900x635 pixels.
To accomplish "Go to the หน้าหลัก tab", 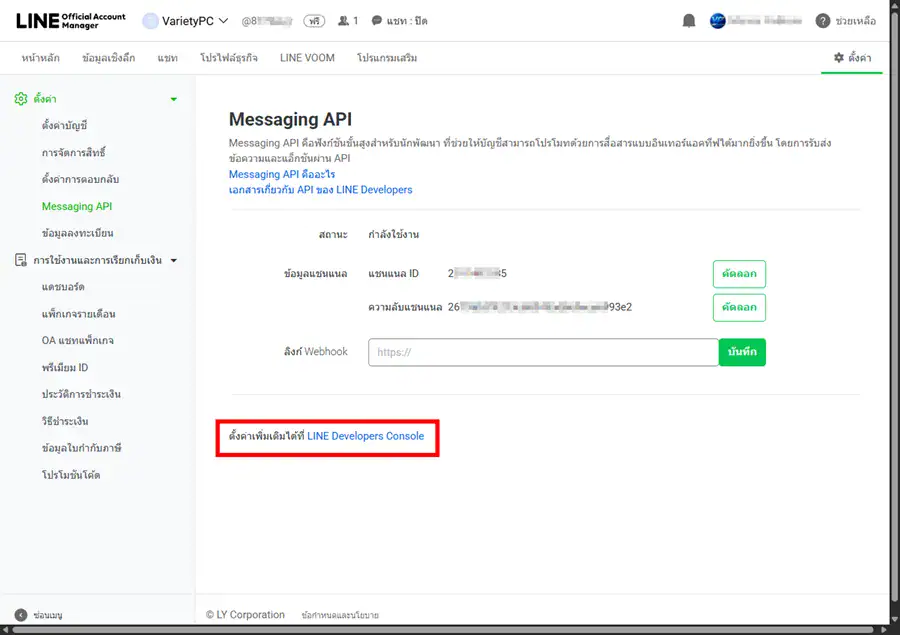I will [41, 58].
